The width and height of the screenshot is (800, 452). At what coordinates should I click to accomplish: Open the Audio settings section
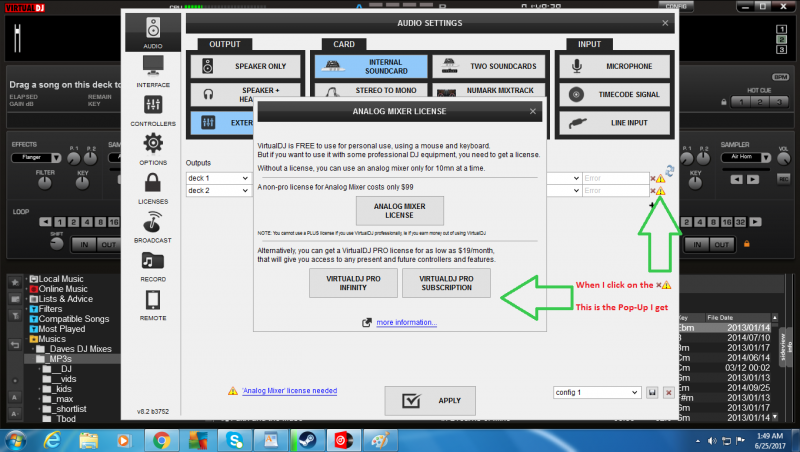click(153, 33)
